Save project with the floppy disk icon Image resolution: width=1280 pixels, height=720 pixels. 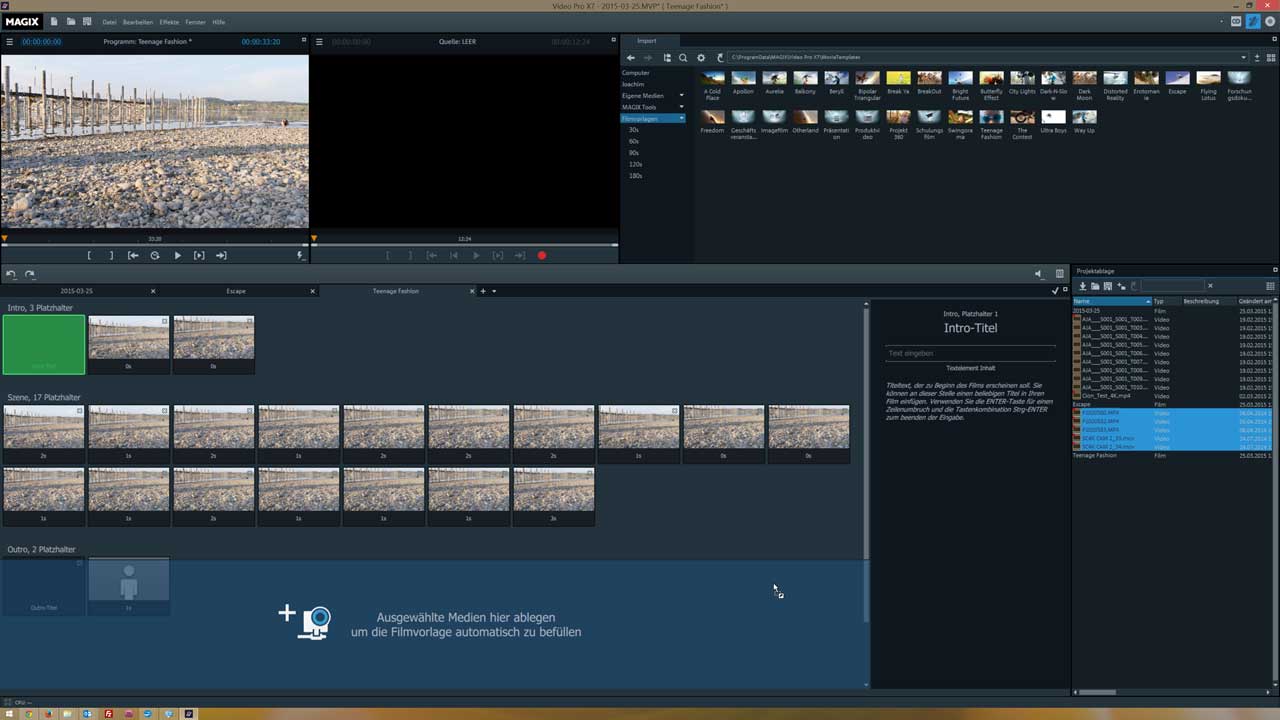[x=87, y=21]
